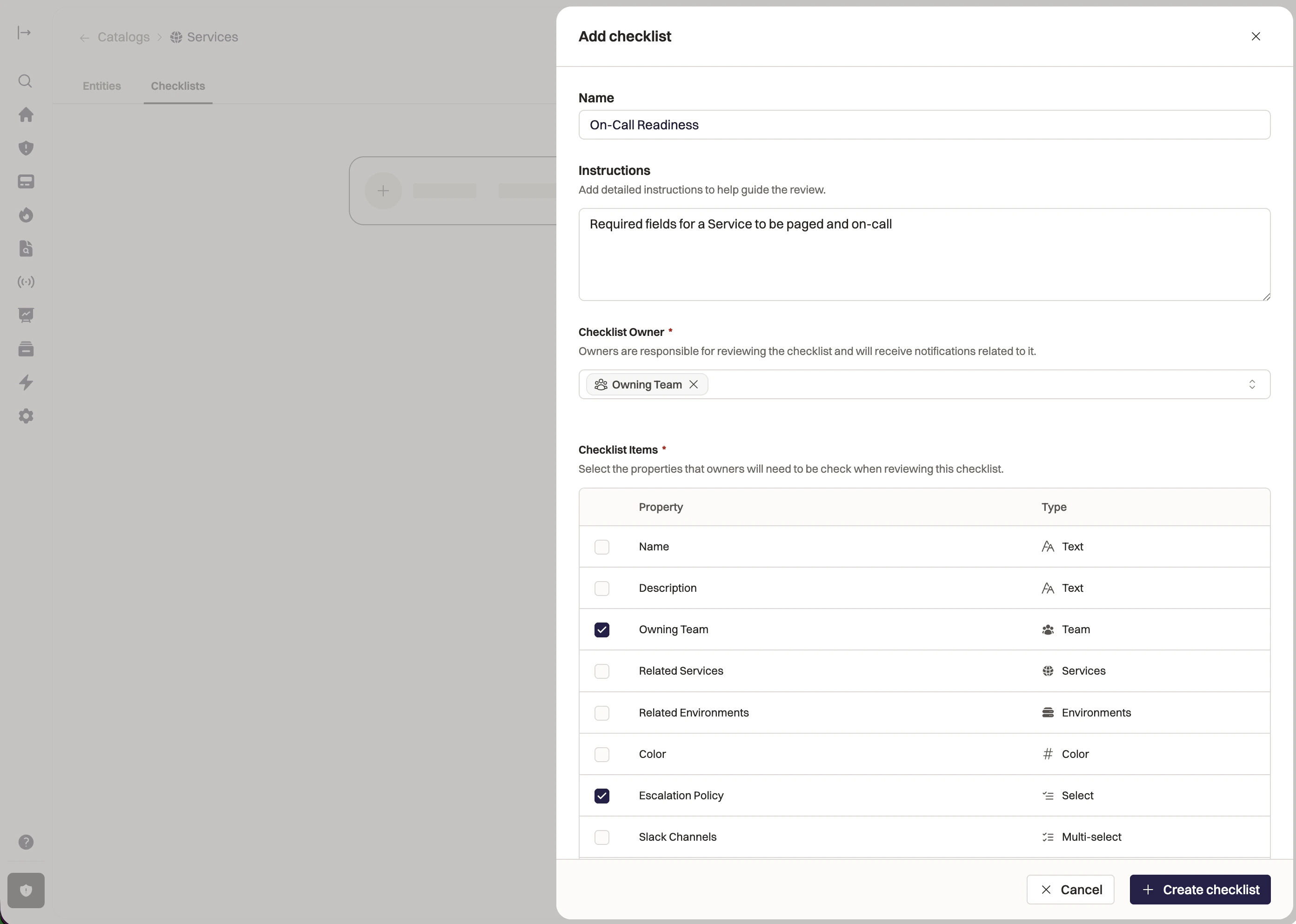Viewport: 1296px width, 924px height.
Task: Uncheck the Escalation Policy checkbox
Action: click(601, 796)
